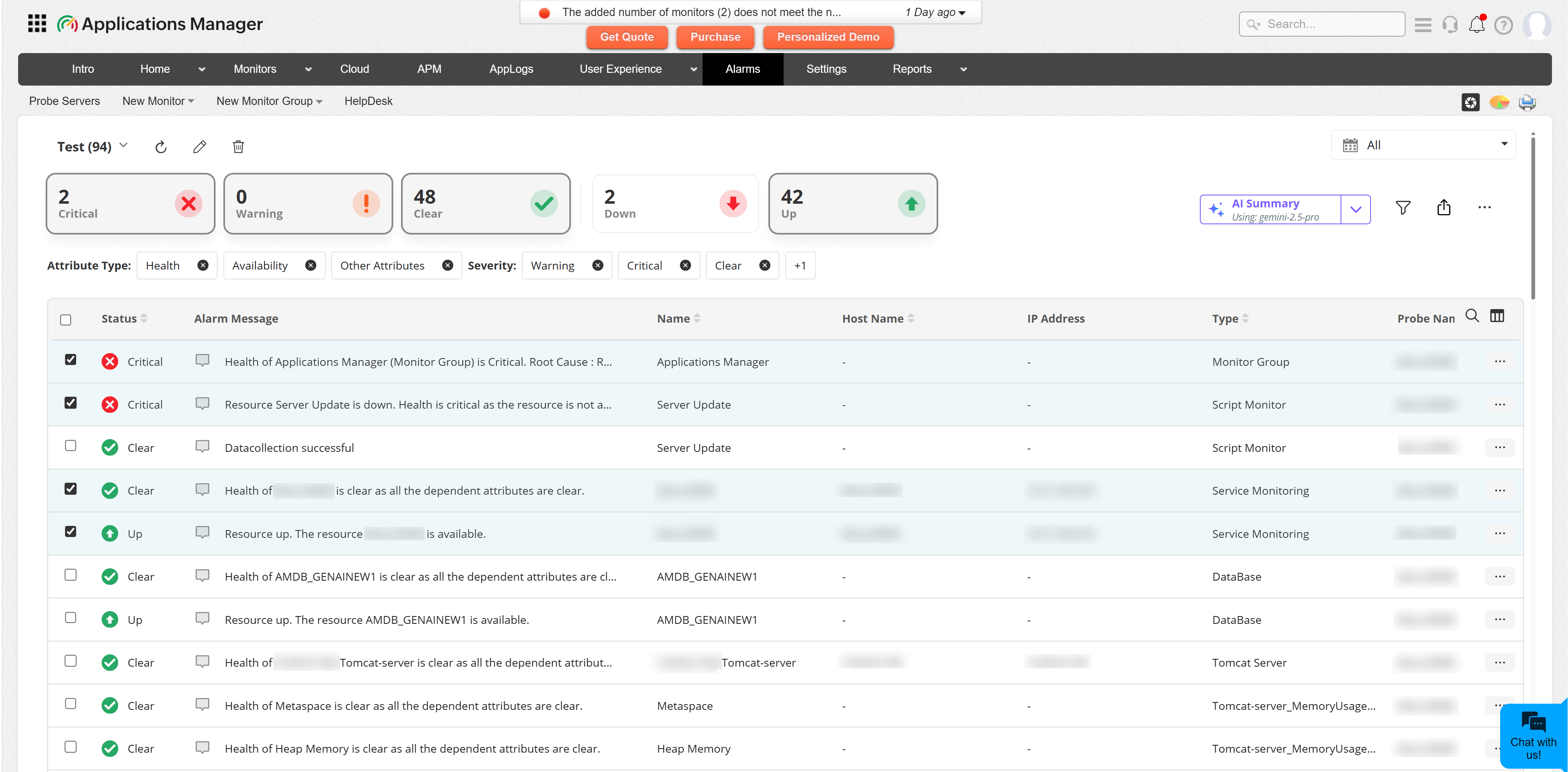Remove the Warning severity chip

598,265
